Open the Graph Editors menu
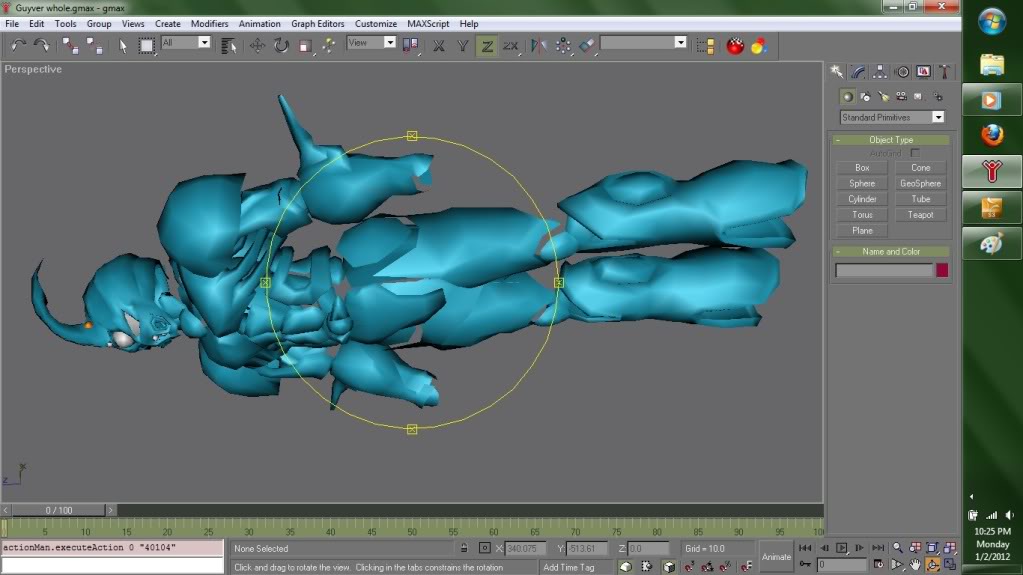Viewport: 1023px width, 575px height. pos(318,23)
